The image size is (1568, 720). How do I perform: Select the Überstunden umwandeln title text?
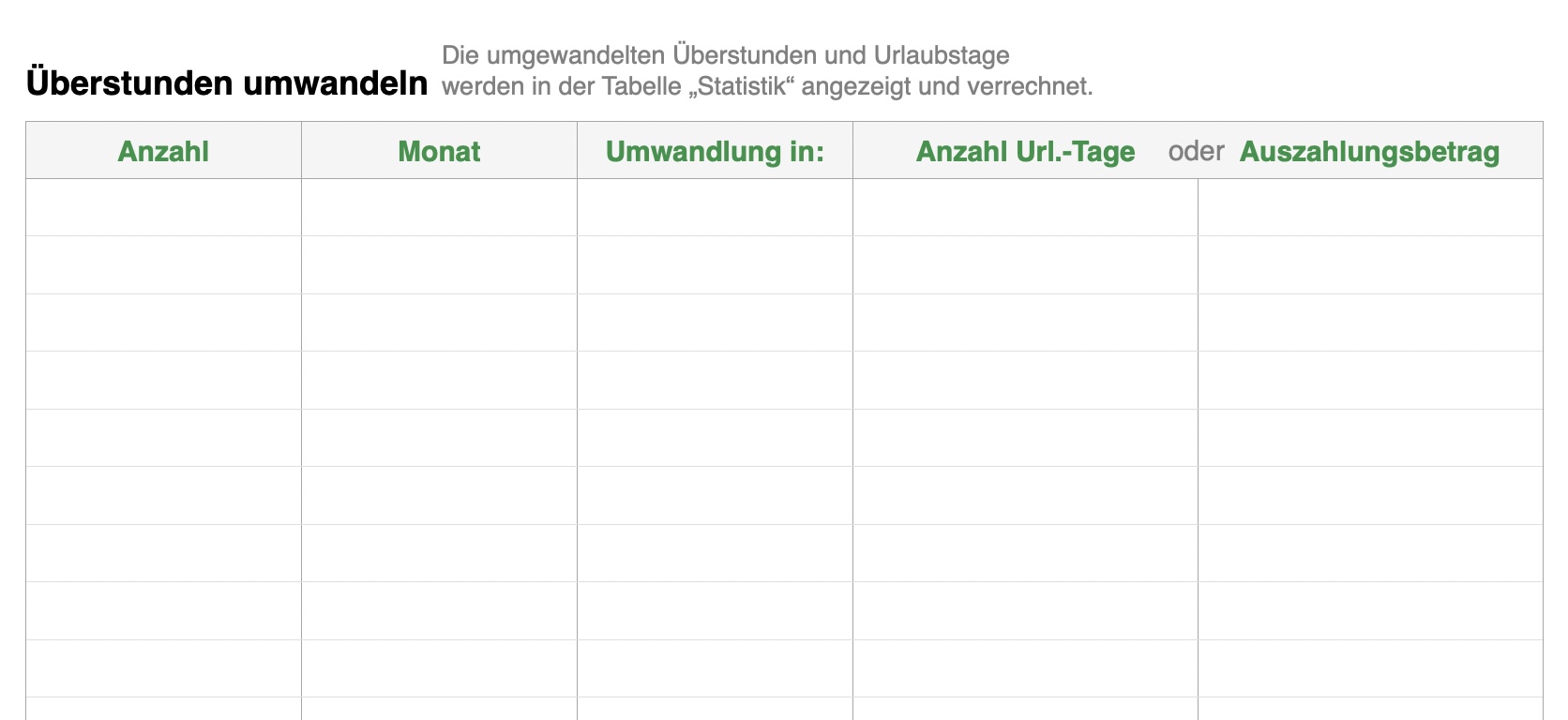click(227, 82)
